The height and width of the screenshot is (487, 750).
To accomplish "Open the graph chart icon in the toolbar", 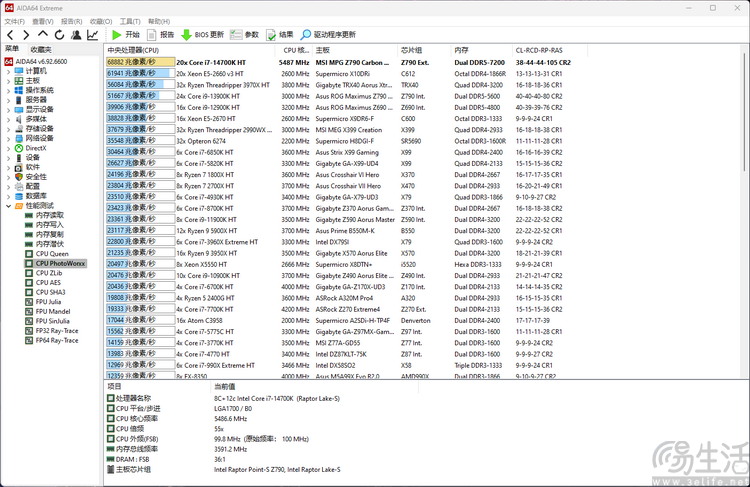I will tap(92, 34).
